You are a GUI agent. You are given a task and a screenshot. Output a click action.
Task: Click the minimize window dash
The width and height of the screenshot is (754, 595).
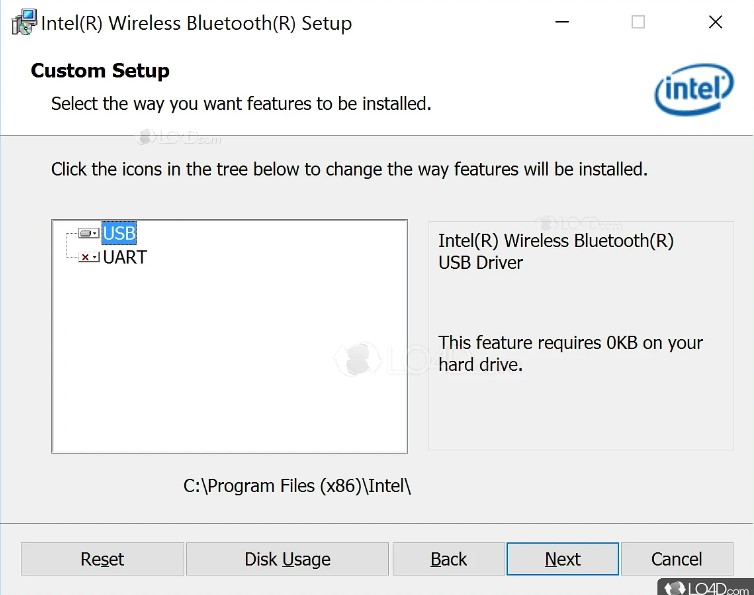[561, 22]
